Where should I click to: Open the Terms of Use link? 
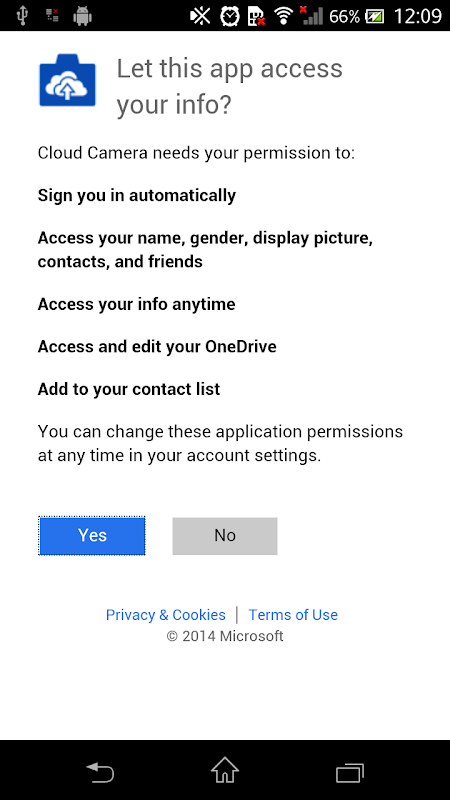[x=293, y=615]
